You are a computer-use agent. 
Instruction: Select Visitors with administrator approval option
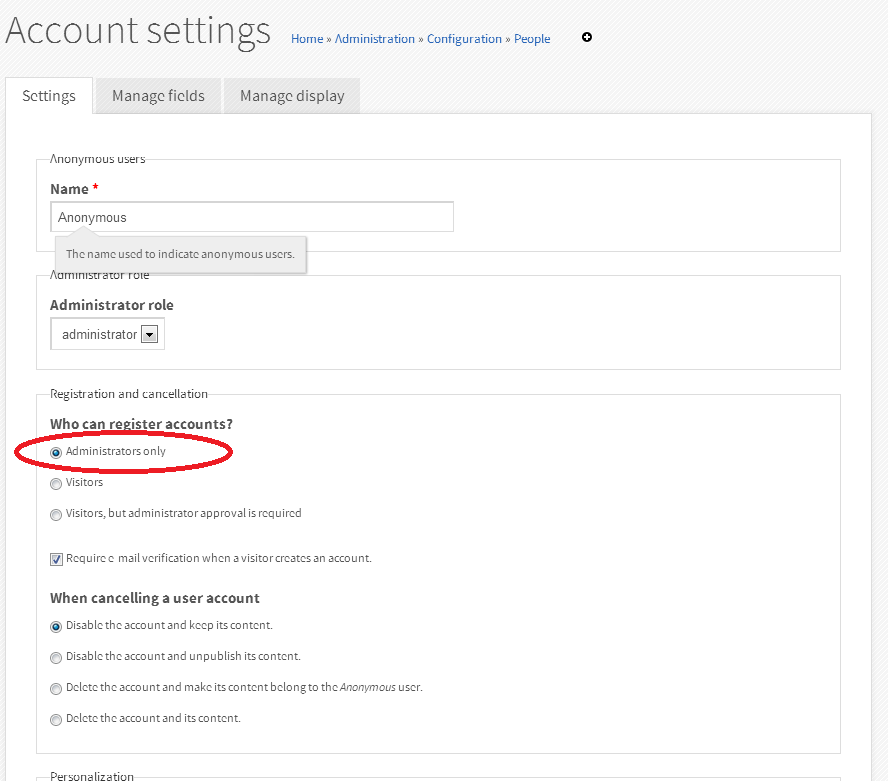(56, 514)
